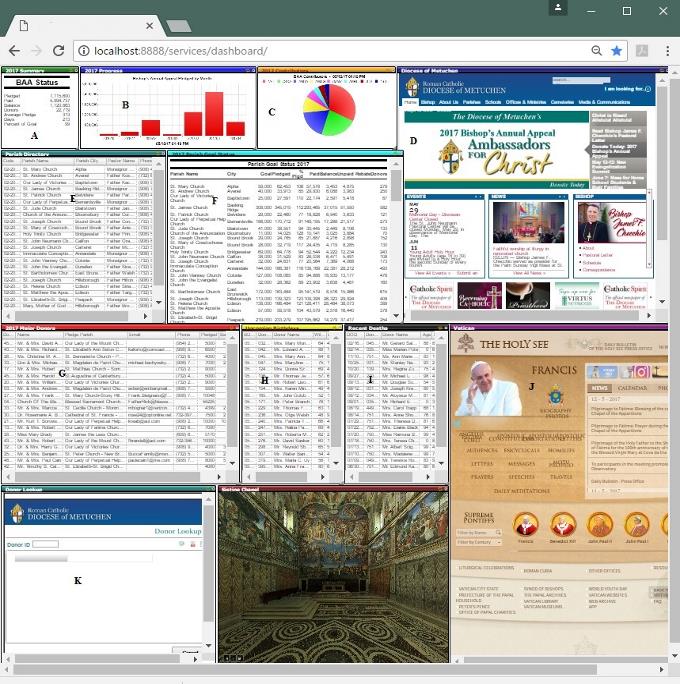
Task: Click The Holy See keys emblem
Action: click(x=466, y=343)
